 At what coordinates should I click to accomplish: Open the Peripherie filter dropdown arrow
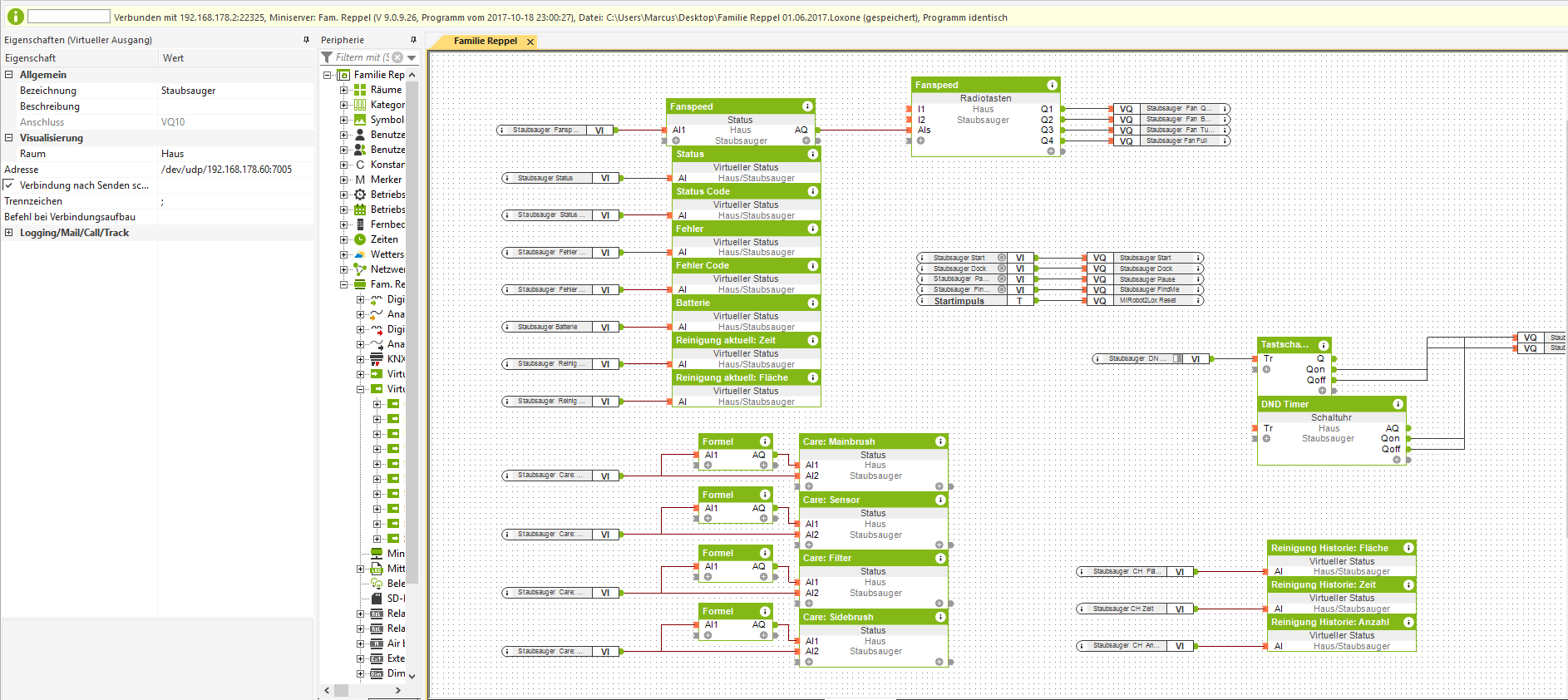coord(412,57)
